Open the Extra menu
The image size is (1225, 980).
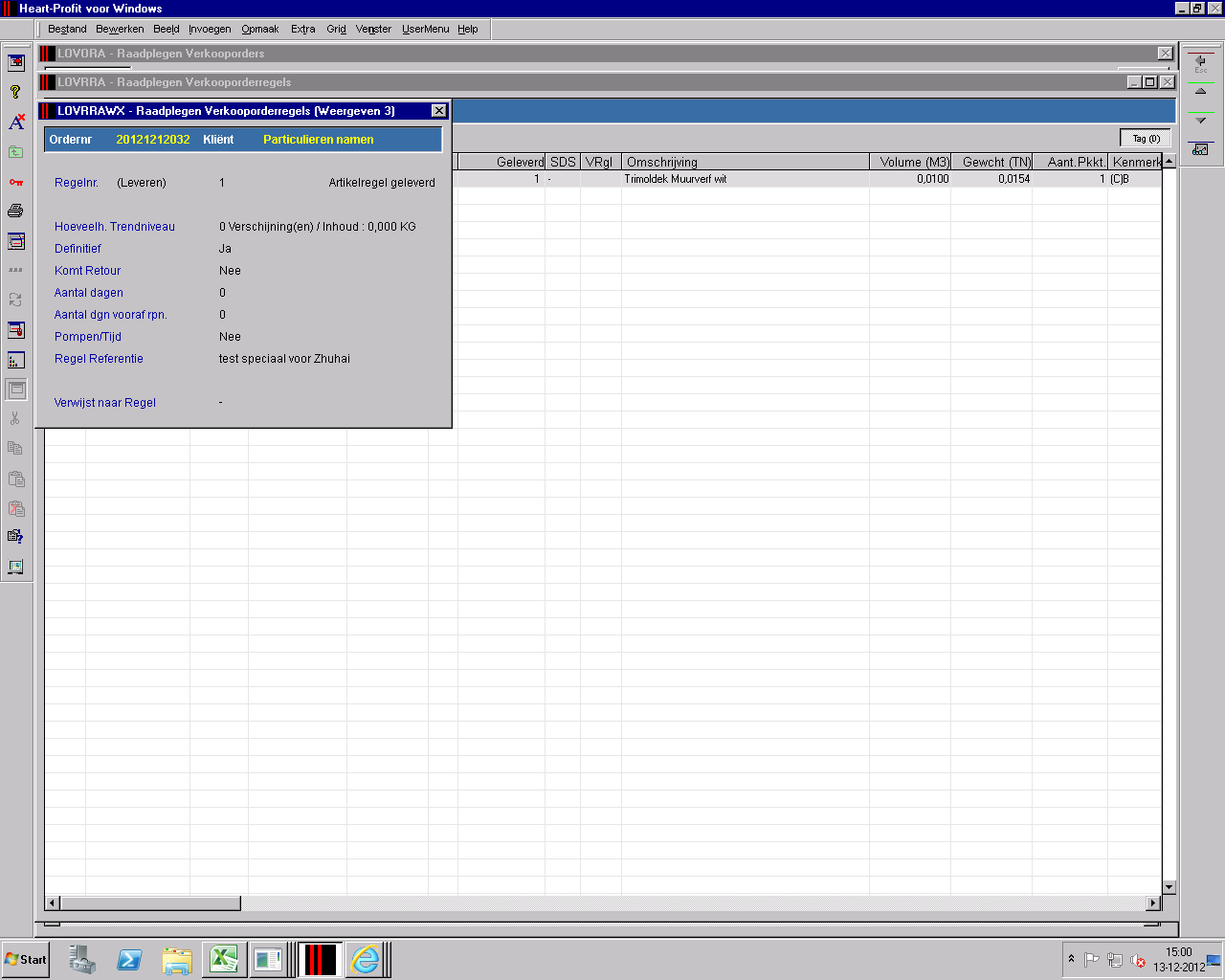(x=303, y=29)
